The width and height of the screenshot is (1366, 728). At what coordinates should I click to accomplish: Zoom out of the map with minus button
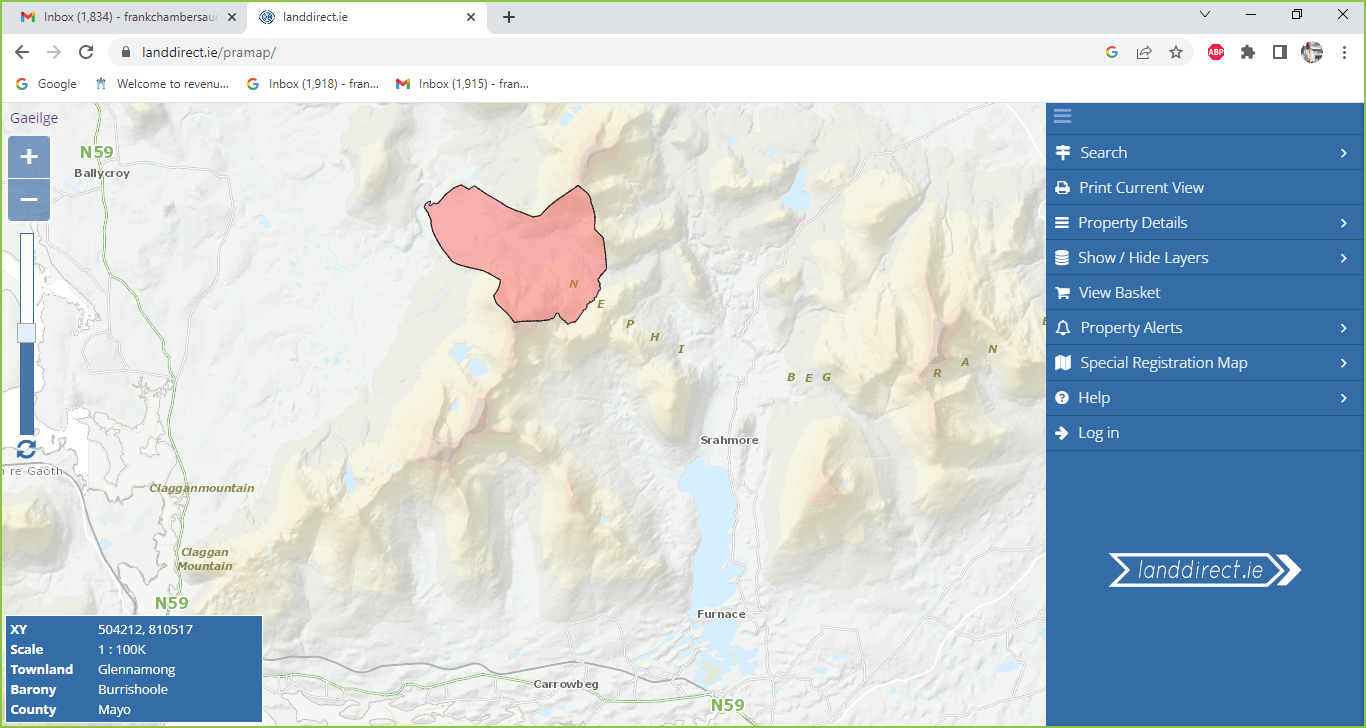29,200
